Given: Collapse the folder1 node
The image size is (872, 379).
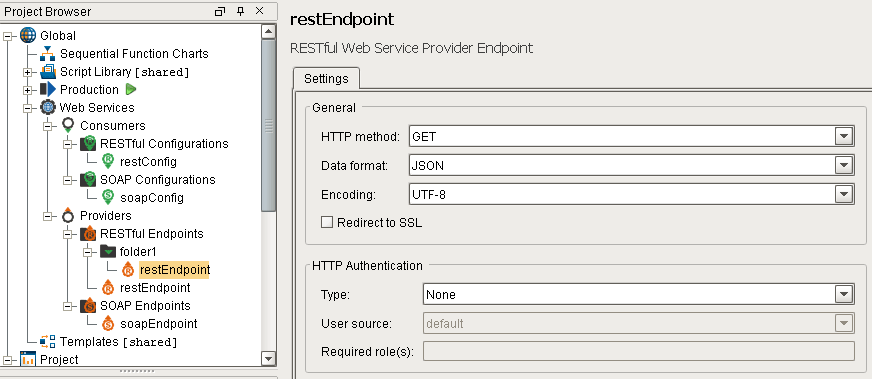Looking at the screenshot, I should (x=87, y=252).
